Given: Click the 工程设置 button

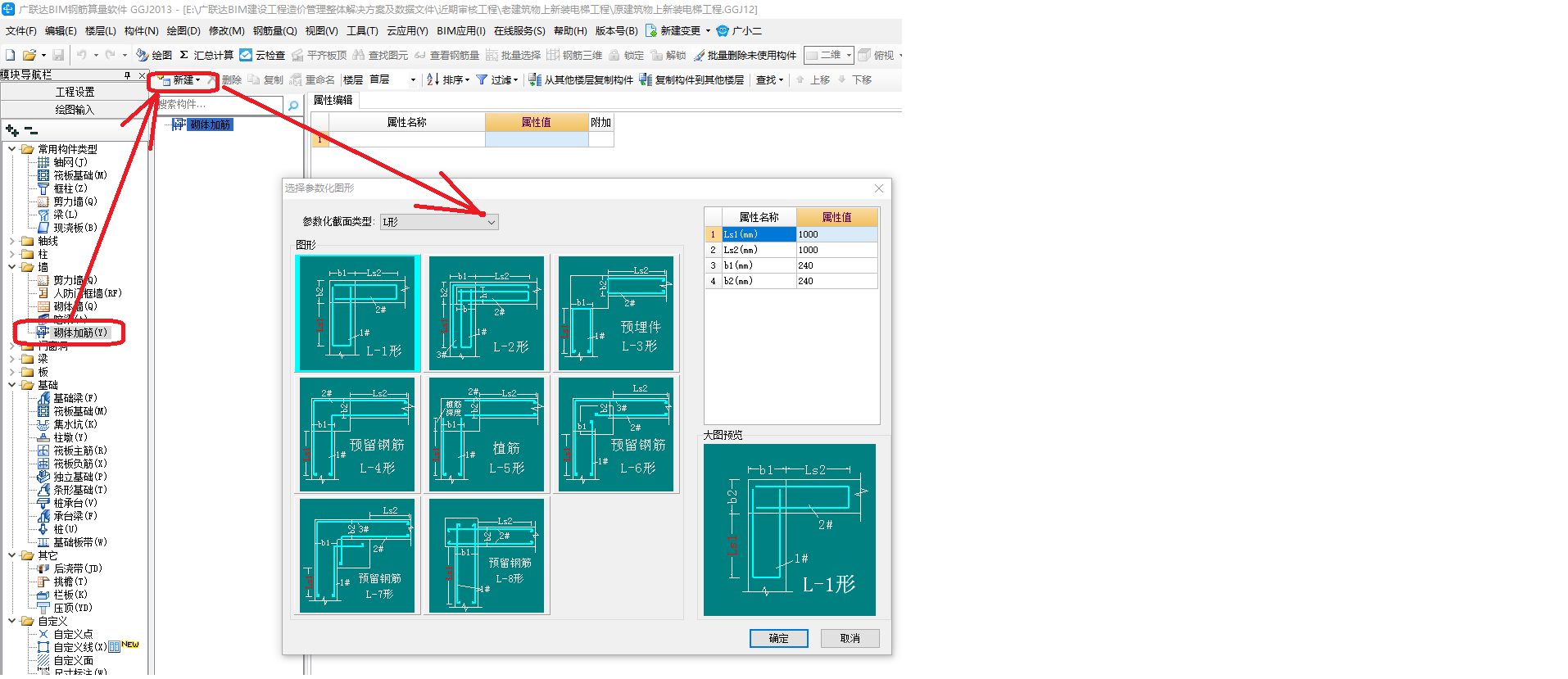Looking at the screenshot, I should click(x=75, y=92).
